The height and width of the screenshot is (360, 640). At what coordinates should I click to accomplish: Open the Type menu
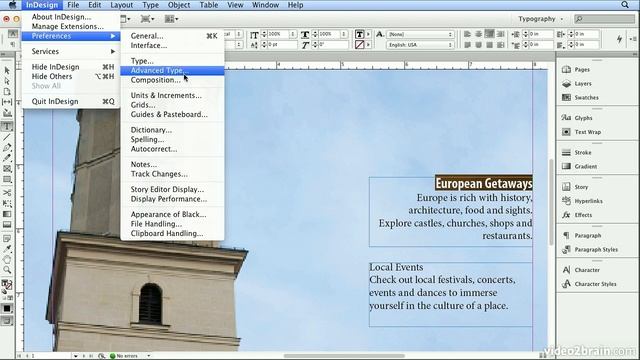(x=151, y=5)
